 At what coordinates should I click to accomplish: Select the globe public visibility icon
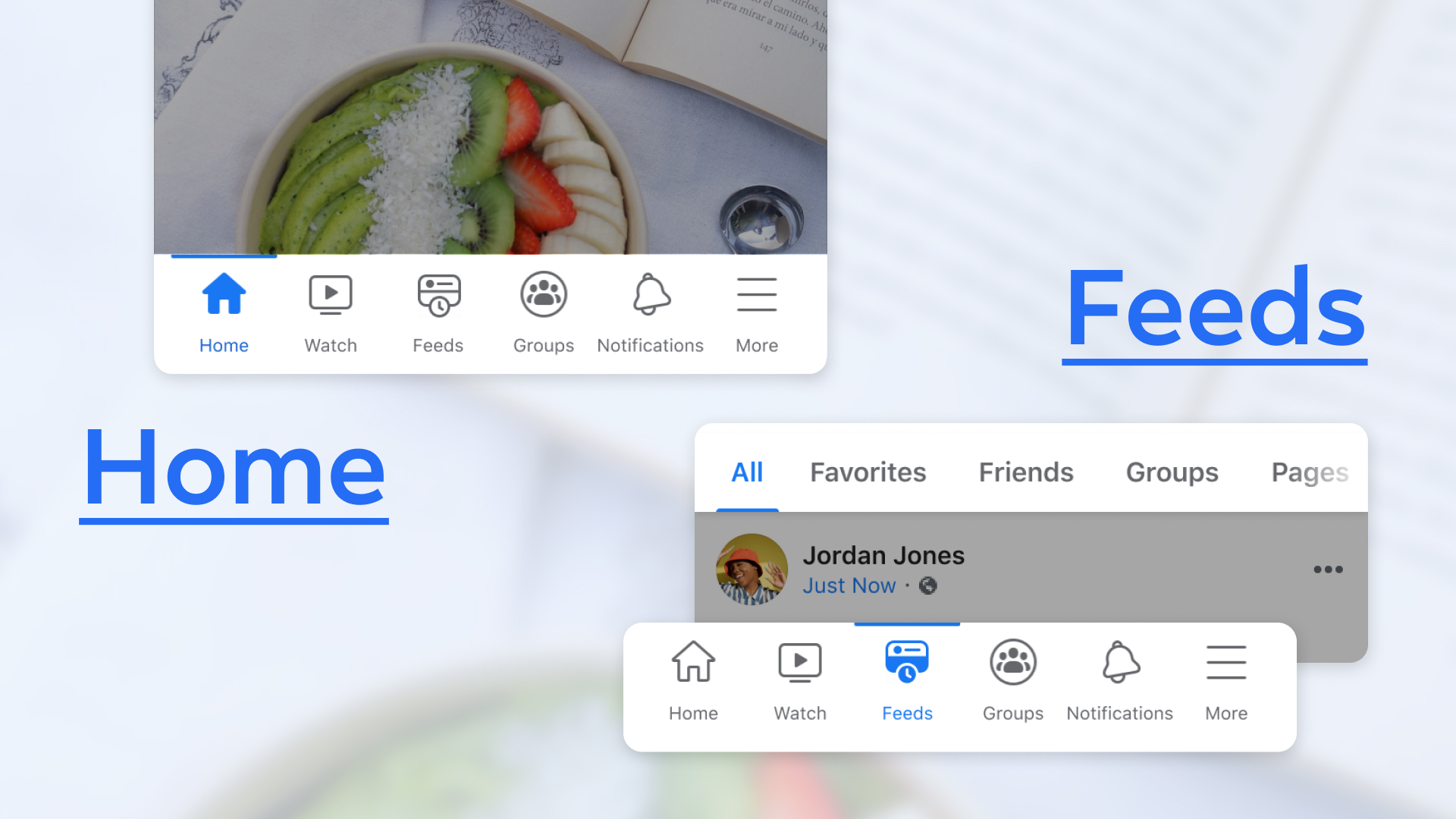[x=928, y=586]
